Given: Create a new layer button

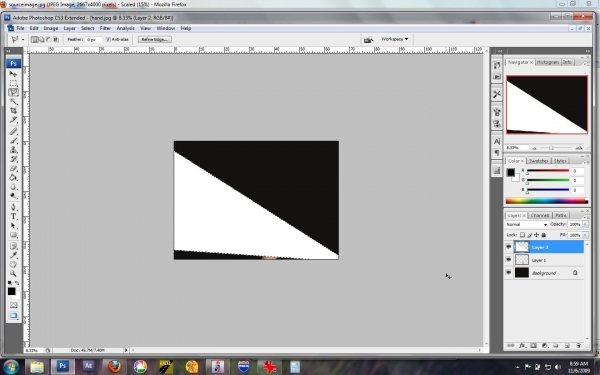Looking at the screenshot, I should [567, 346].
